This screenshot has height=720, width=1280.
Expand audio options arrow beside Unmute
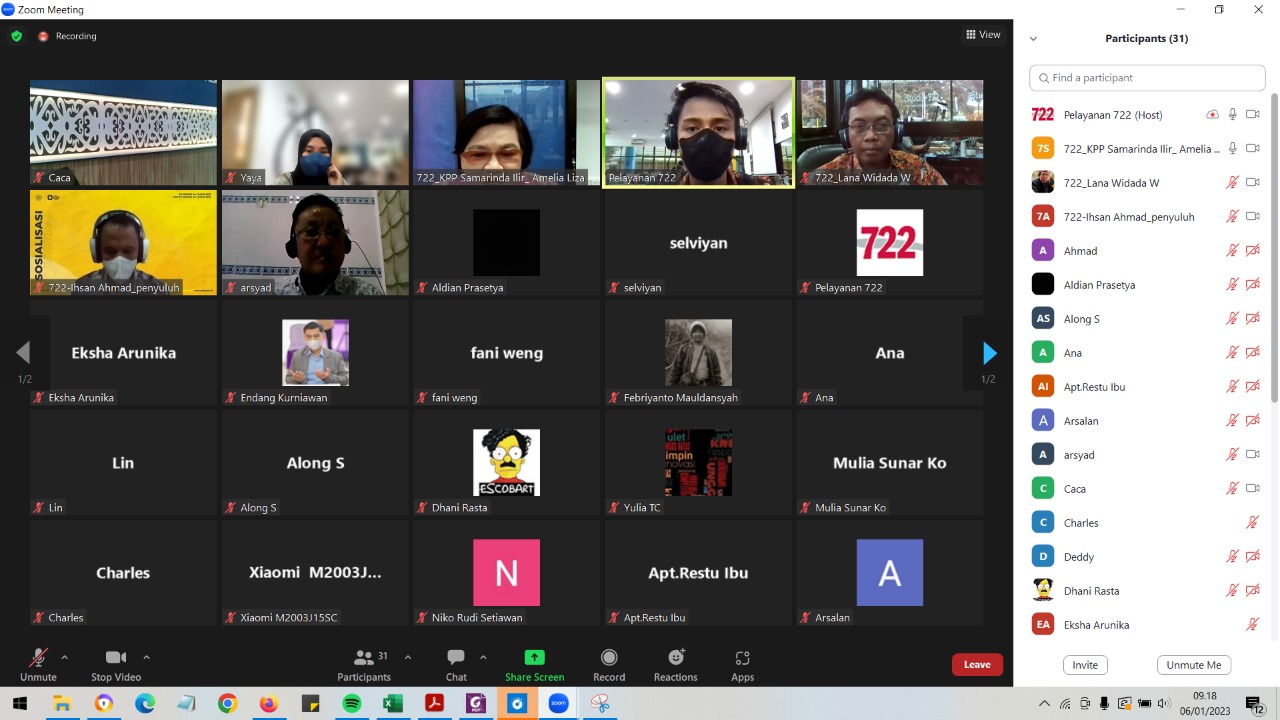65,657
